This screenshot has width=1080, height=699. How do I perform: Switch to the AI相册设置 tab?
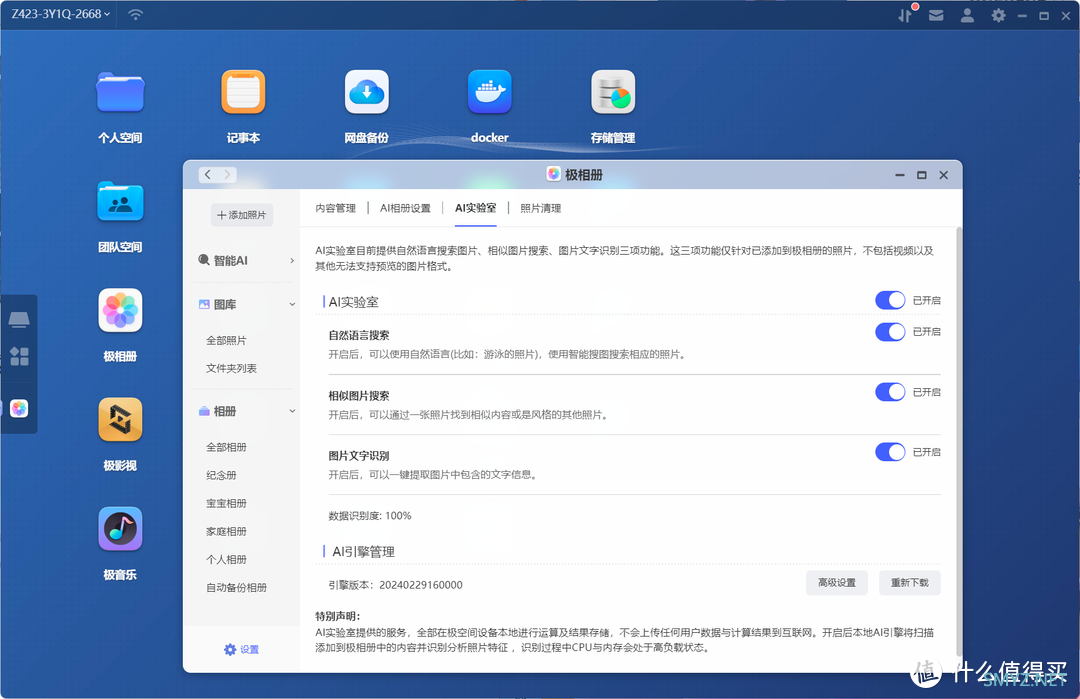[x=405, y=208]
